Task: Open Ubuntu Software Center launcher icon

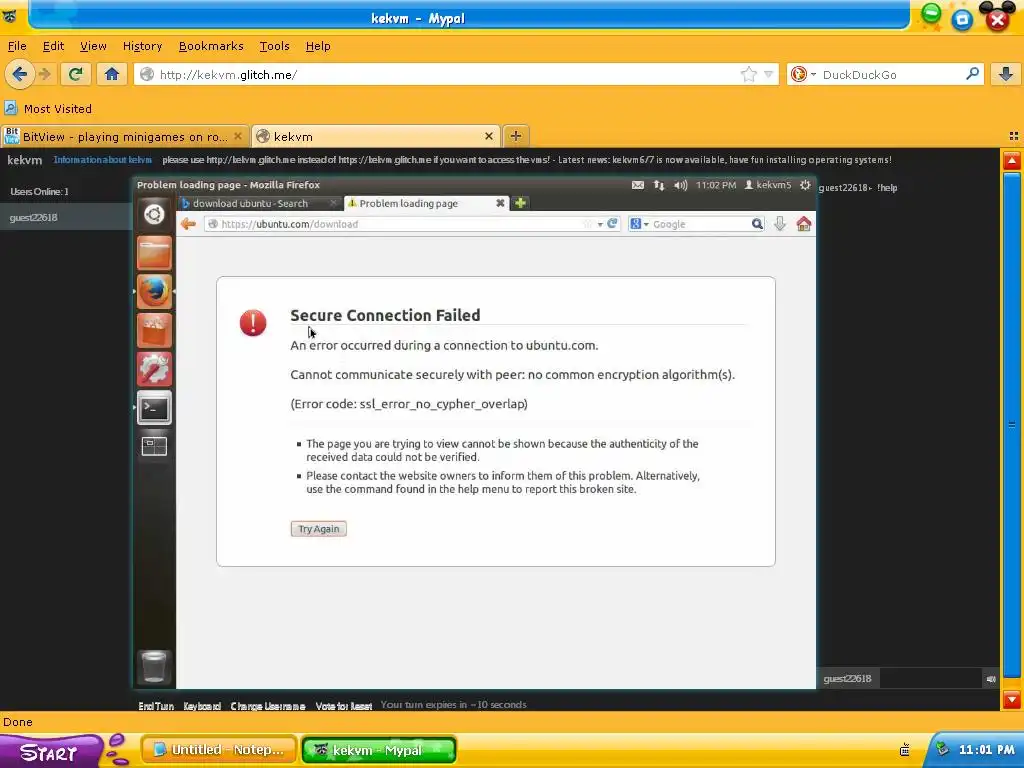Action: (154, 330)
